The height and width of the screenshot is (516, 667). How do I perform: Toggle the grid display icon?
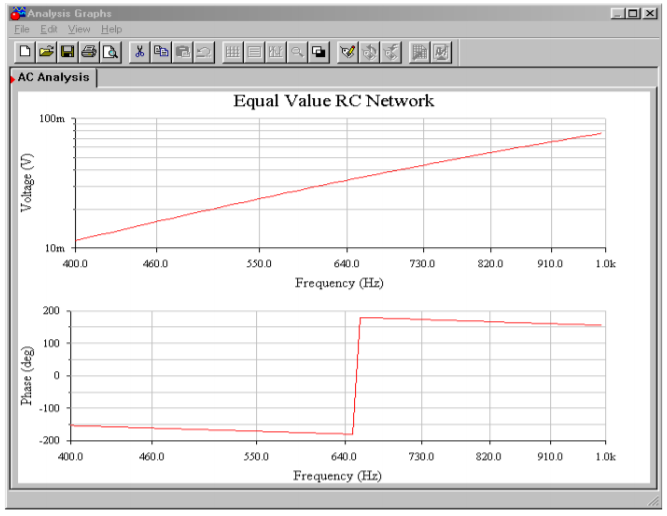pyautogui.click(x=232, y=51)
